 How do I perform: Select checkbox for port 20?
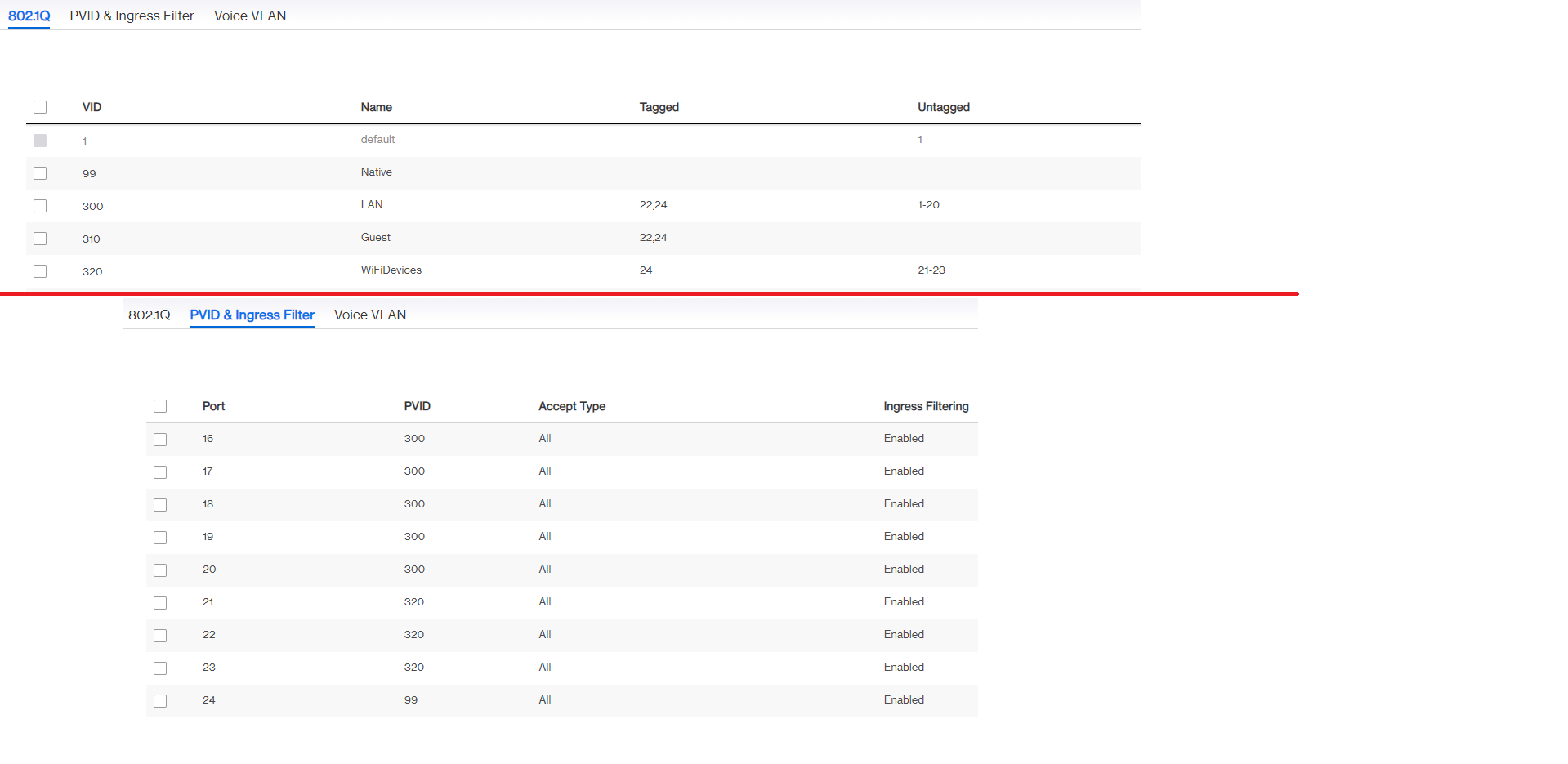(160, 570)
